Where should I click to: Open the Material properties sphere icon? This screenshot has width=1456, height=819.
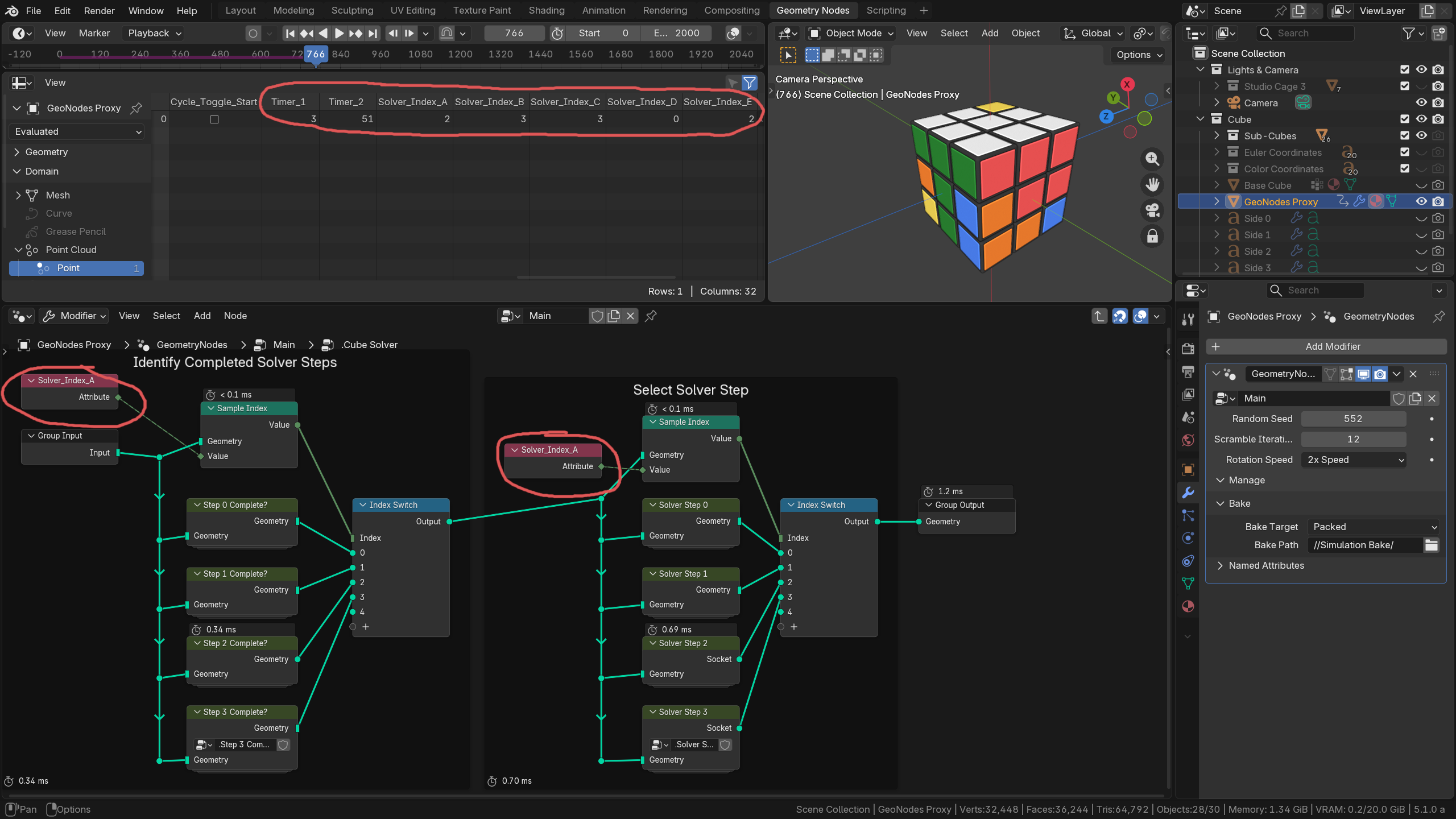click(1188, 606)
